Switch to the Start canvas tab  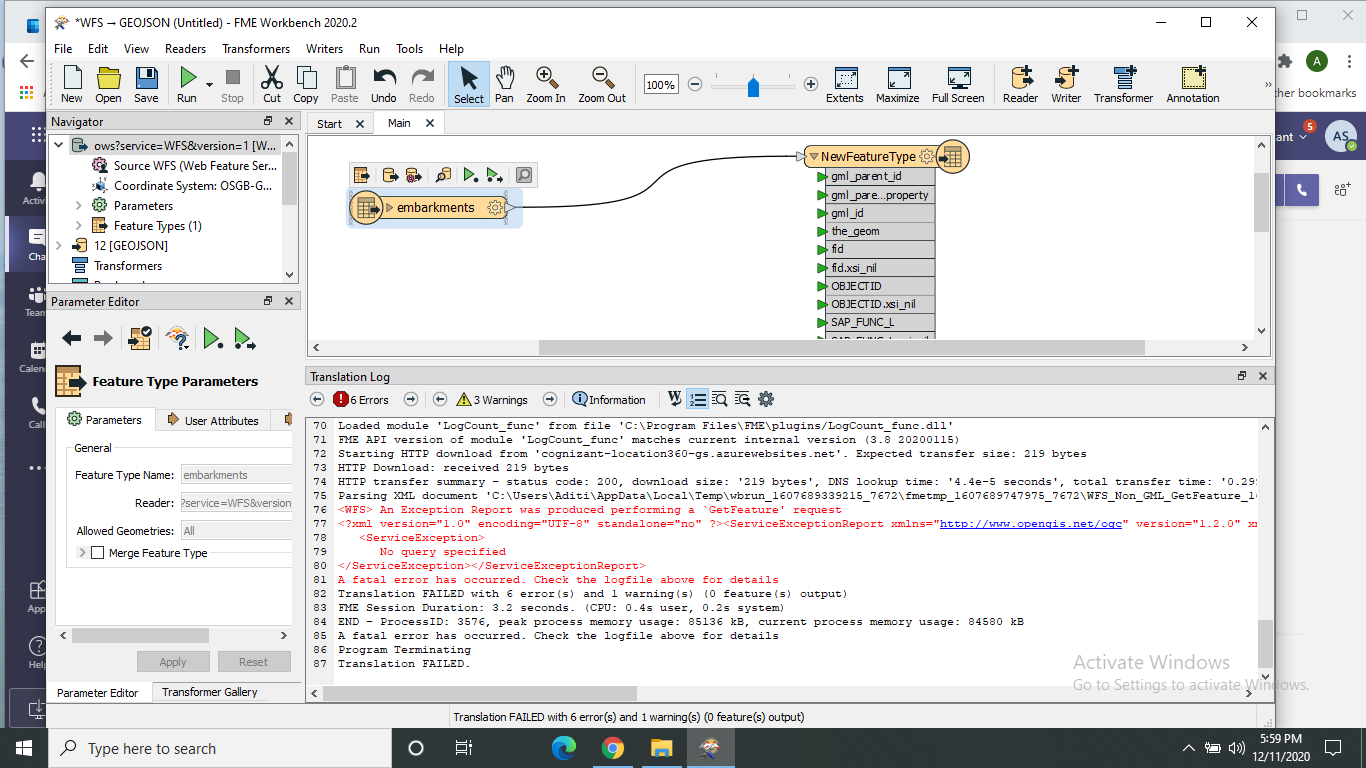pyautogui.click(x=329, y=124)
